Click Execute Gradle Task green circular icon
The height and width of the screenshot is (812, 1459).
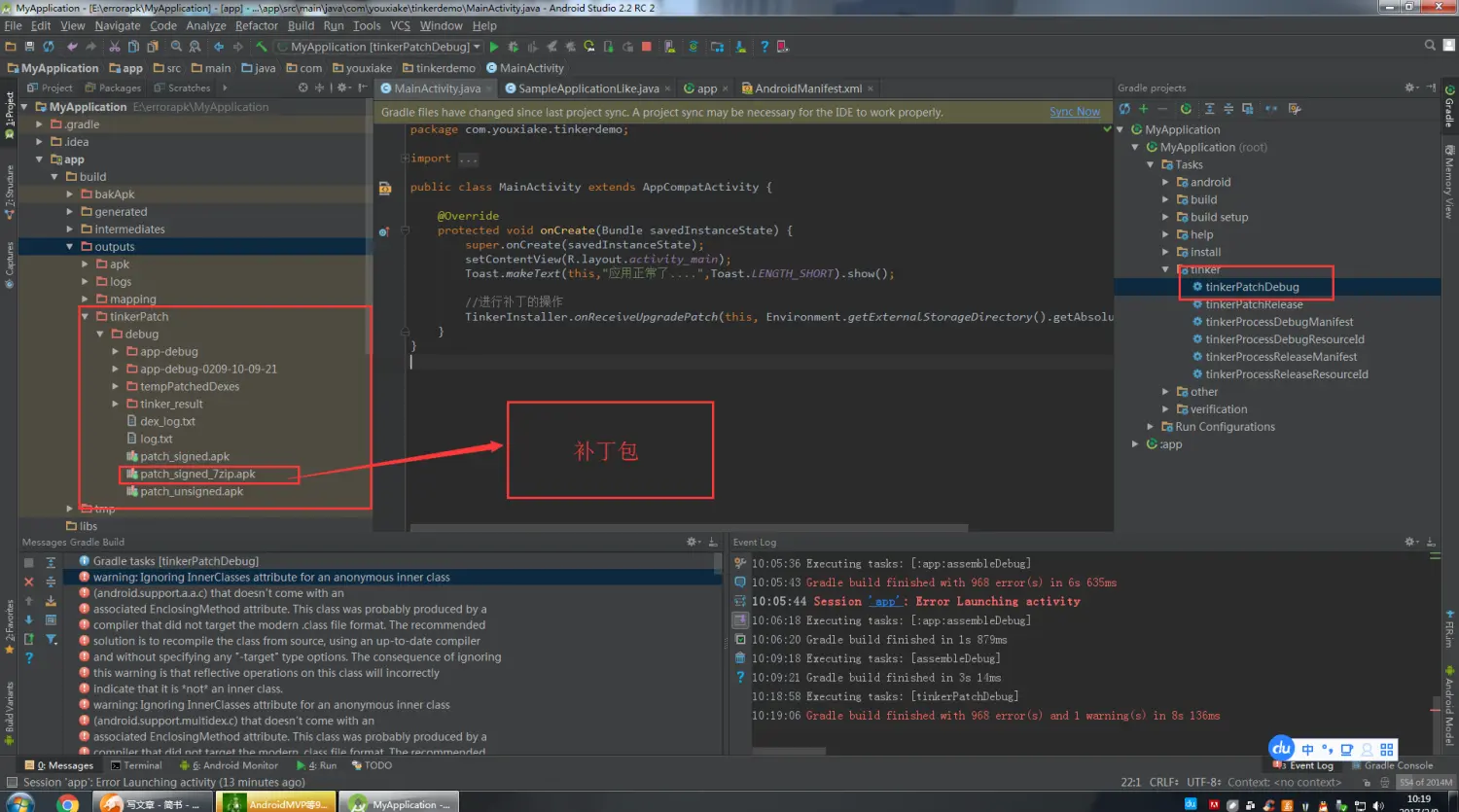point(1186,109)
